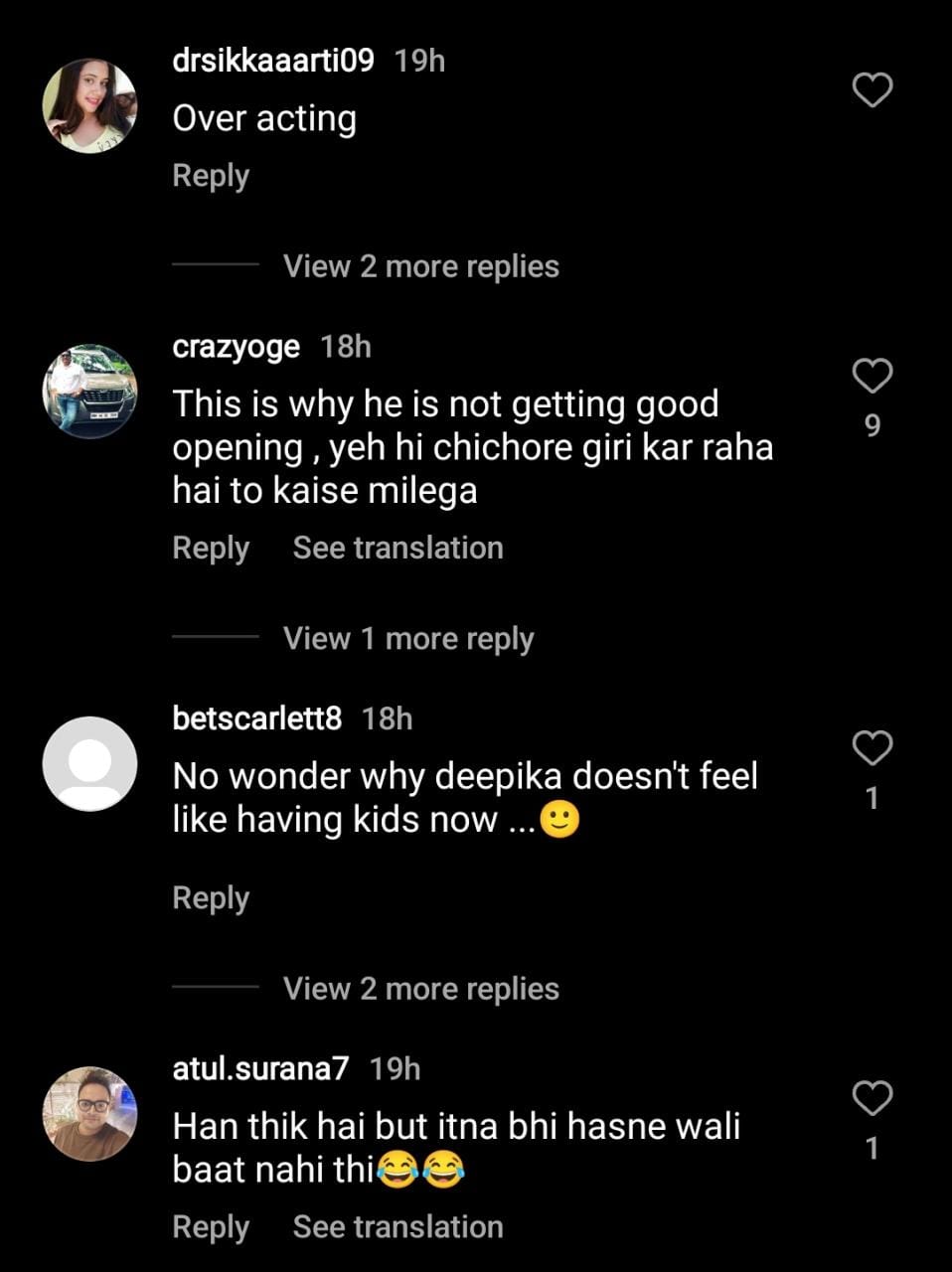Open username drsikkaaarti09
Viewport: 952px width, 1272px height.
(273, 61)
